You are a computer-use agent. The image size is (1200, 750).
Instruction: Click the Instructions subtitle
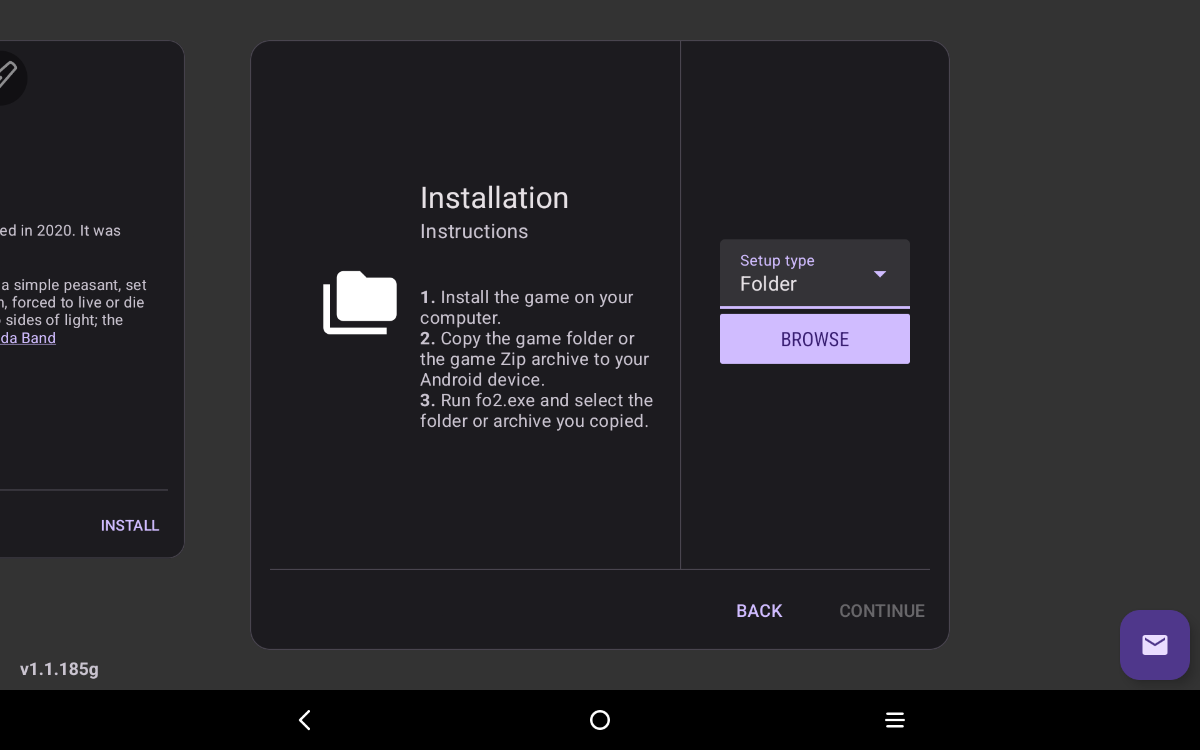coord(474,231)
